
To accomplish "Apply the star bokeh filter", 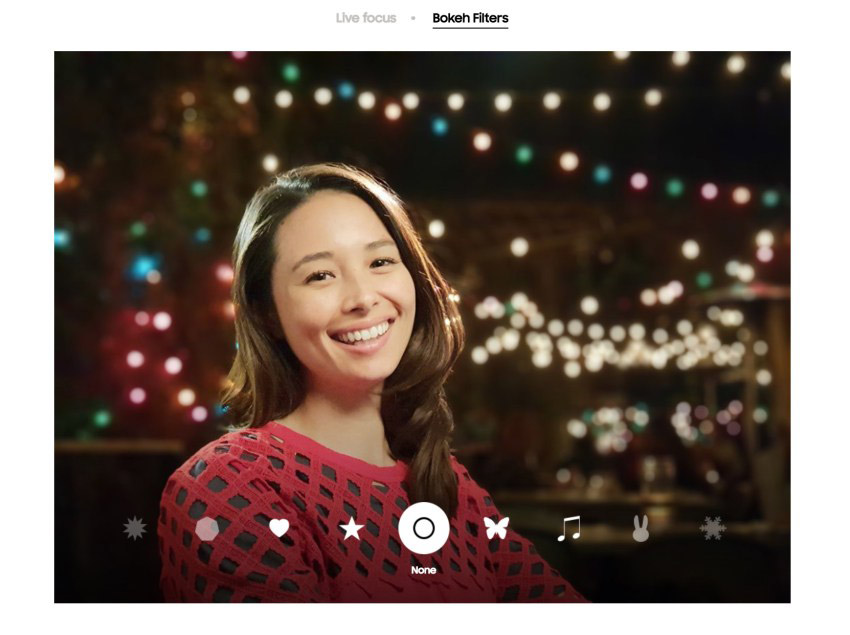I will click(352, 529).
